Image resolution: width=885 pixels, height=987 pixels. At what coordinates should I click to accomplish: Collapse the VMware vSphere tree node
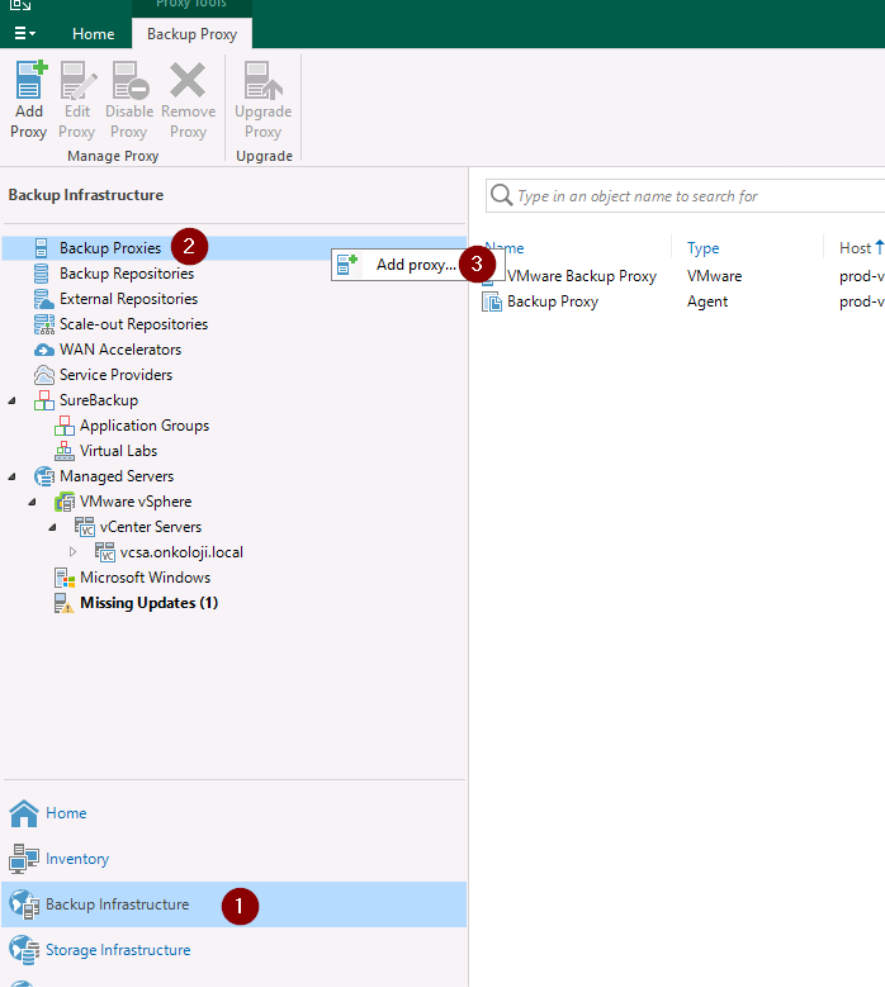32,502
